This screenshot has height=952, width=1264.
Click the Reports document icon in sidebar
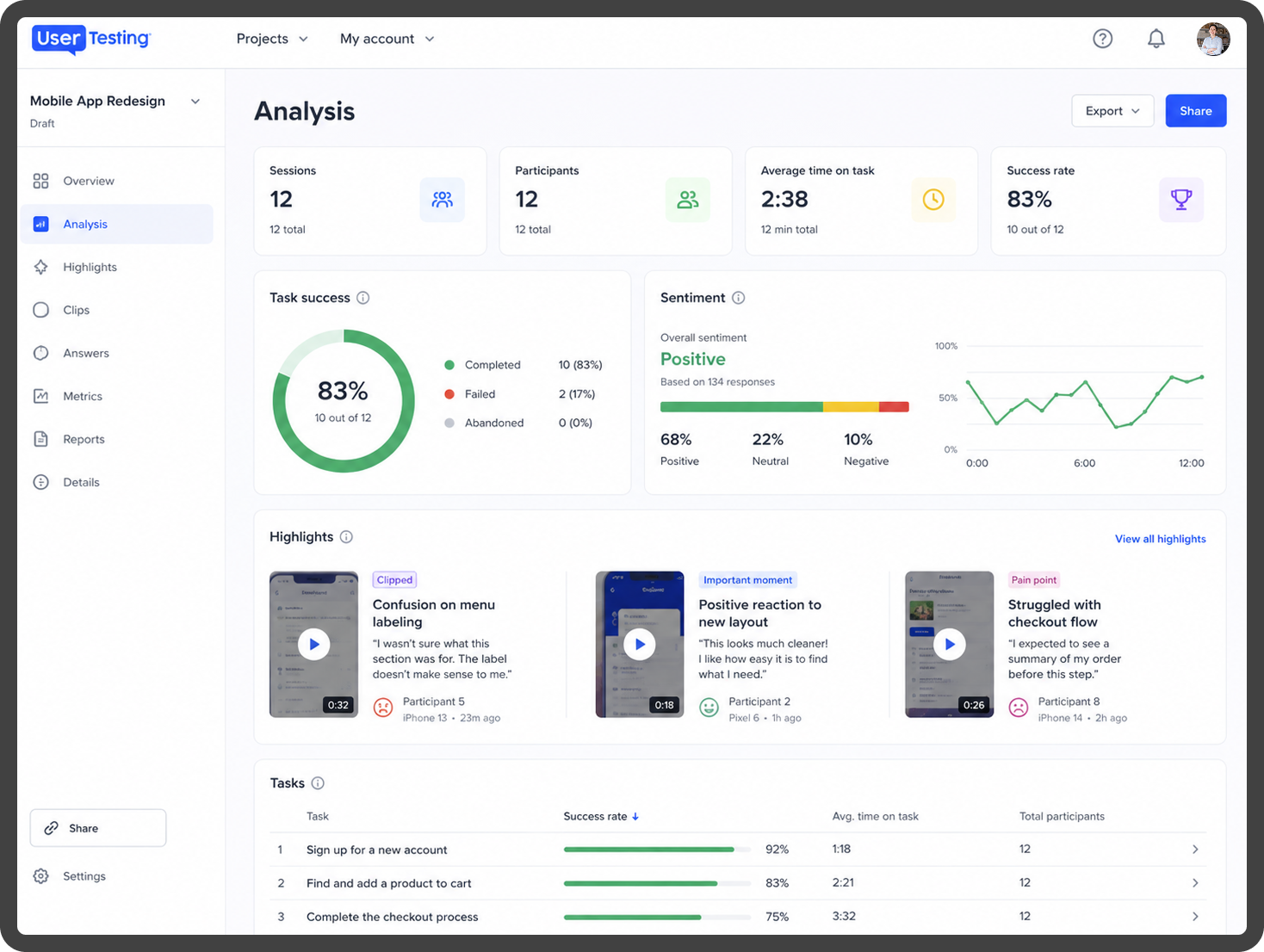(40, 439)
